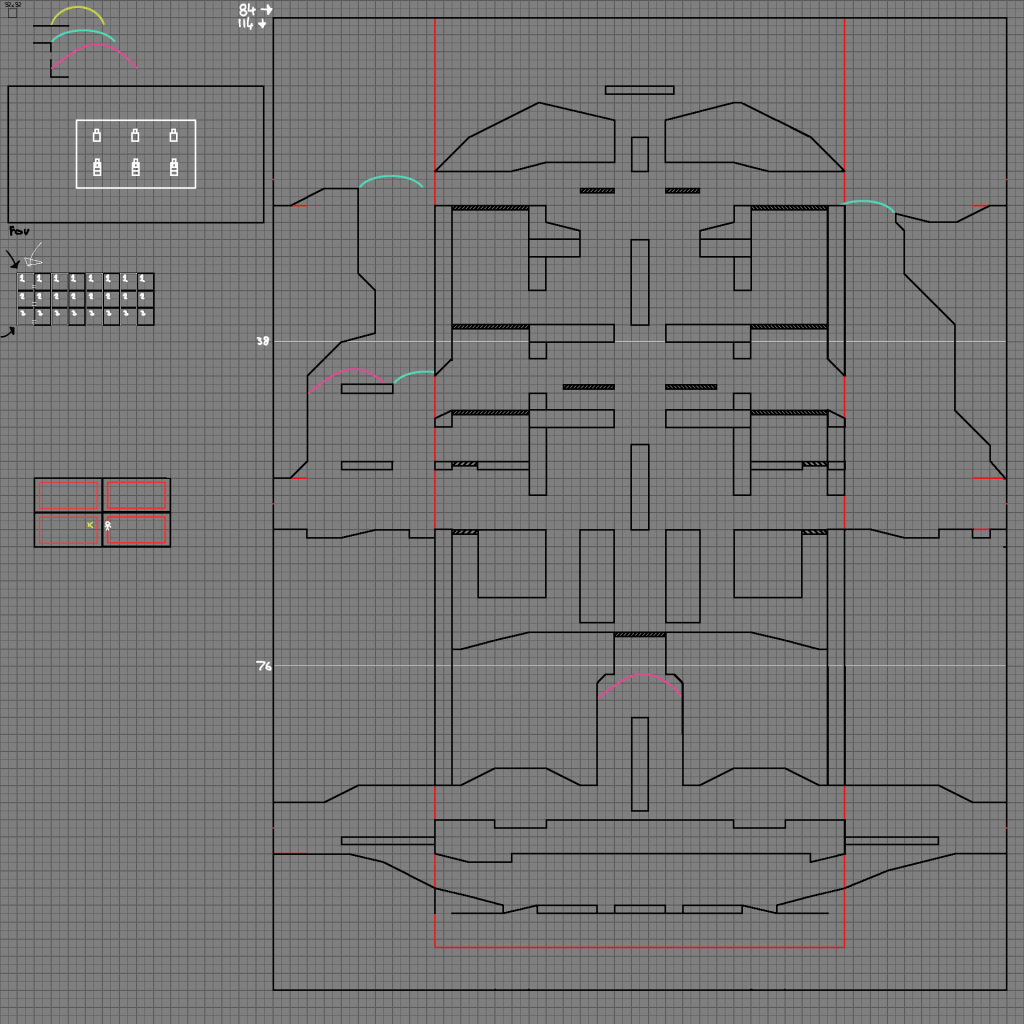This screenshot has width=1024, height=1024.
Task: Click the 76 ruler marker label
Action: (263, 666)
